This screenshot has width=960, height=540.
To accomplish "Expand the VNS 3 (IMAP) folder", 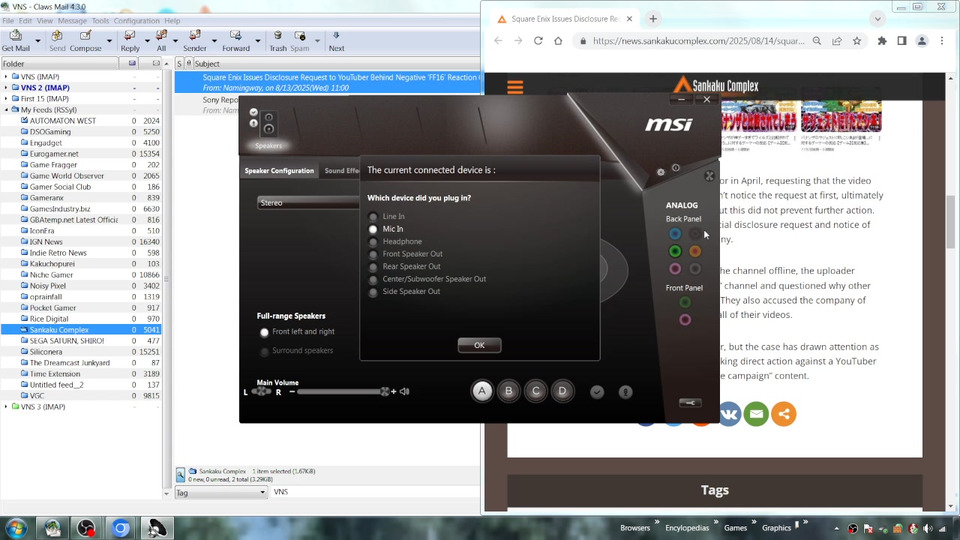I will pos(6,407).
